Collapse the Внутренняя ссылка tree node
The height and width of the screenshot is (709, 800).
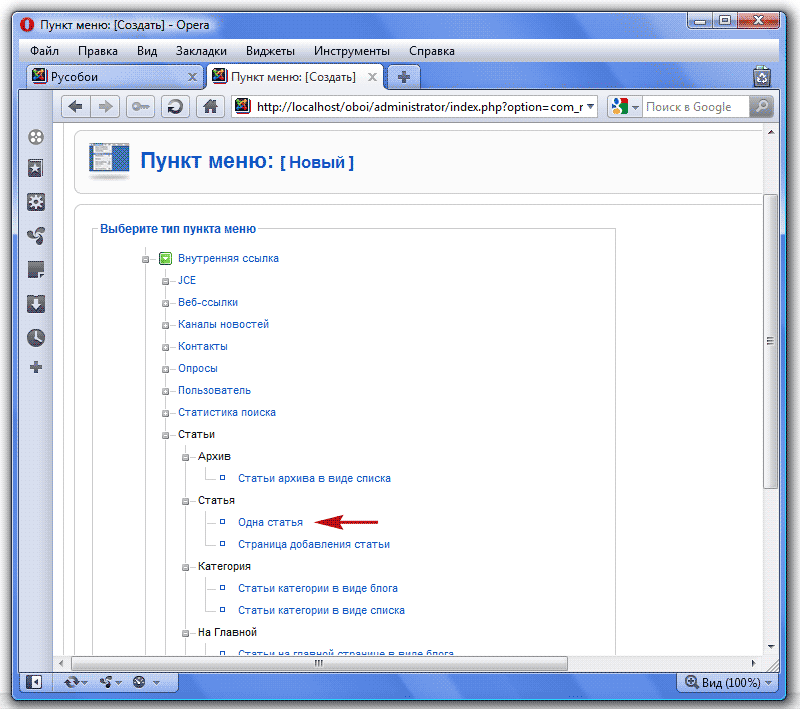point(146,258)
